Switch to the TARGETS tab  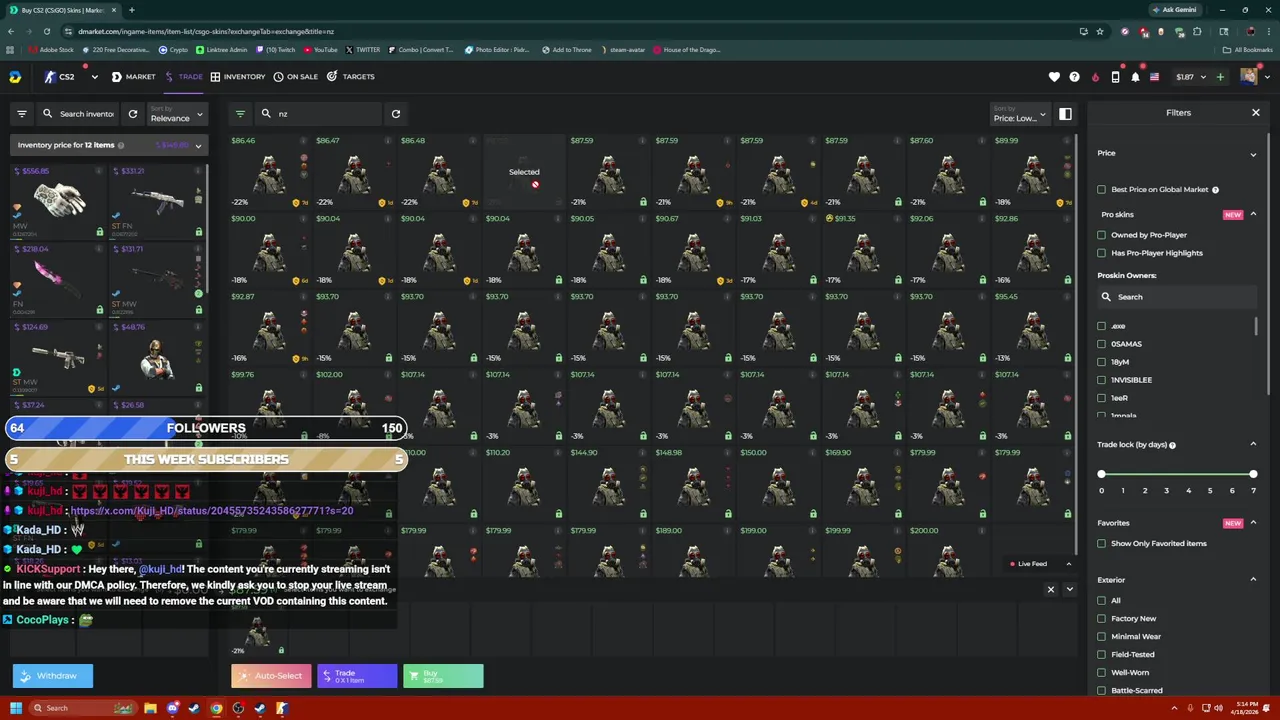click(351, 77)
